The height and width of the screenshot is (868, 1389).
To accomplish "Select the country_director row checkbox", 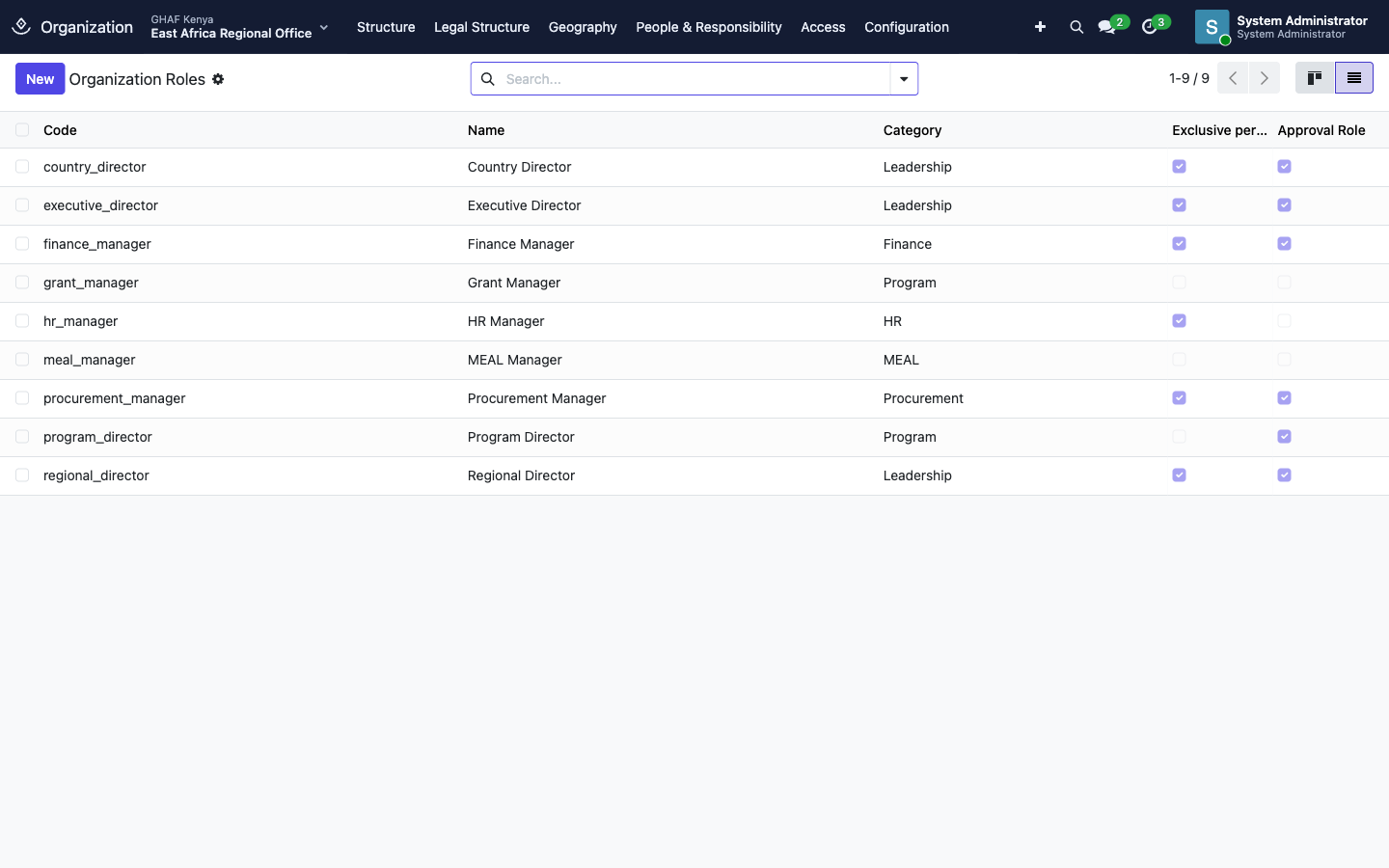I will 22,167.
